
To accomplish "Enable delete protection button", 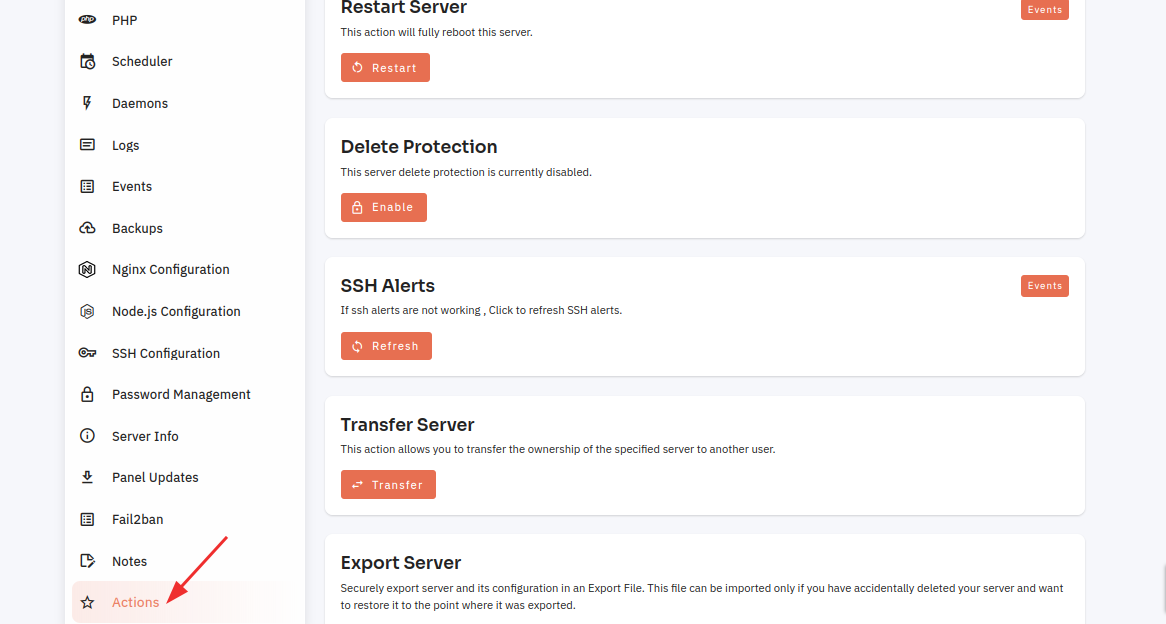I will pos(384,208).
